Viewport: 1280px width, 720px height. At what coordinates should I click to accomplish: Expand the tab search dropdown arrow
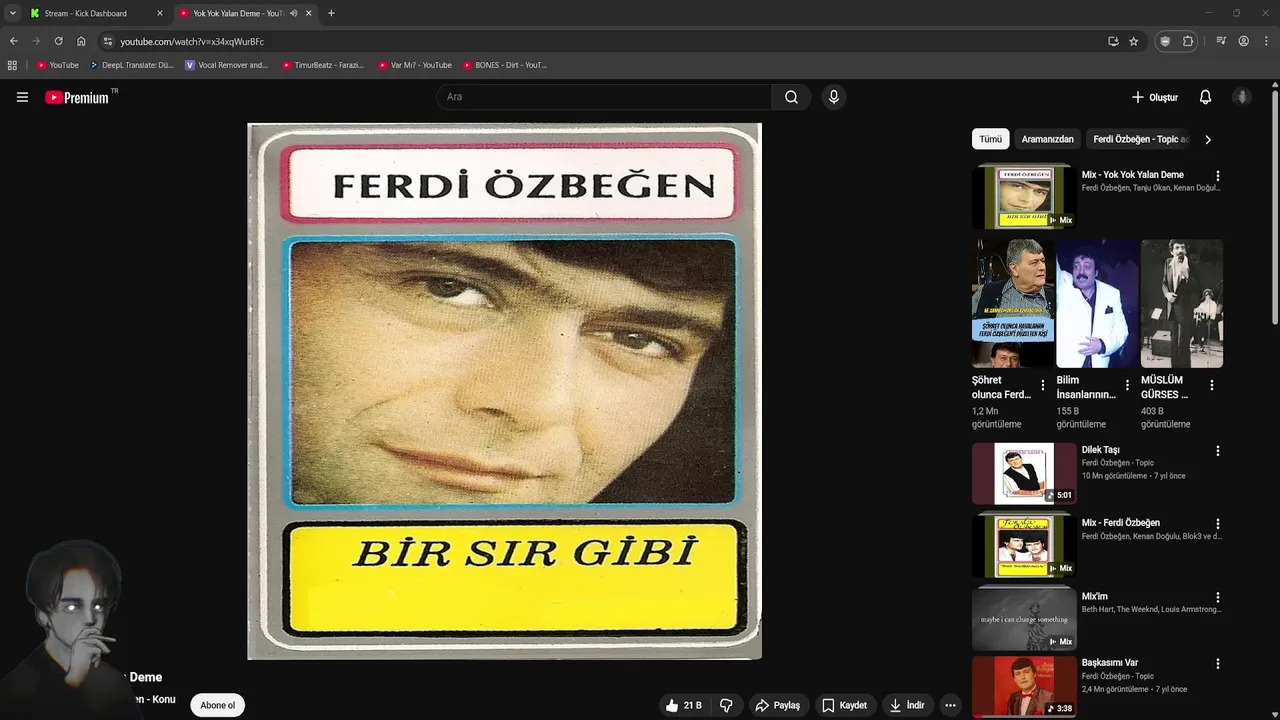[x=13, y=13]
